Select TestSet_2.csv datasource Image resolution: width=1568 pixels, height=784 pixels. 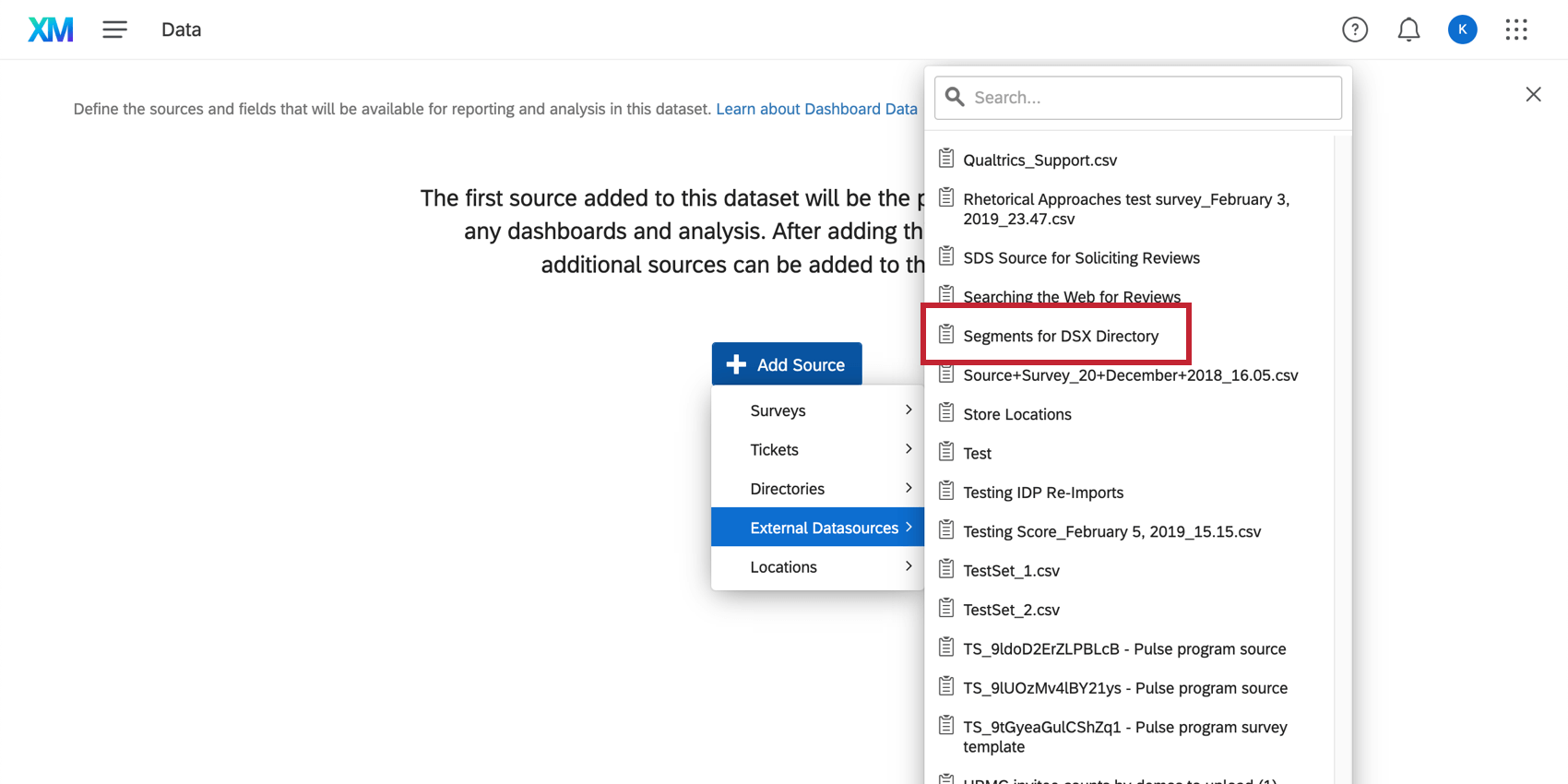1011,610
